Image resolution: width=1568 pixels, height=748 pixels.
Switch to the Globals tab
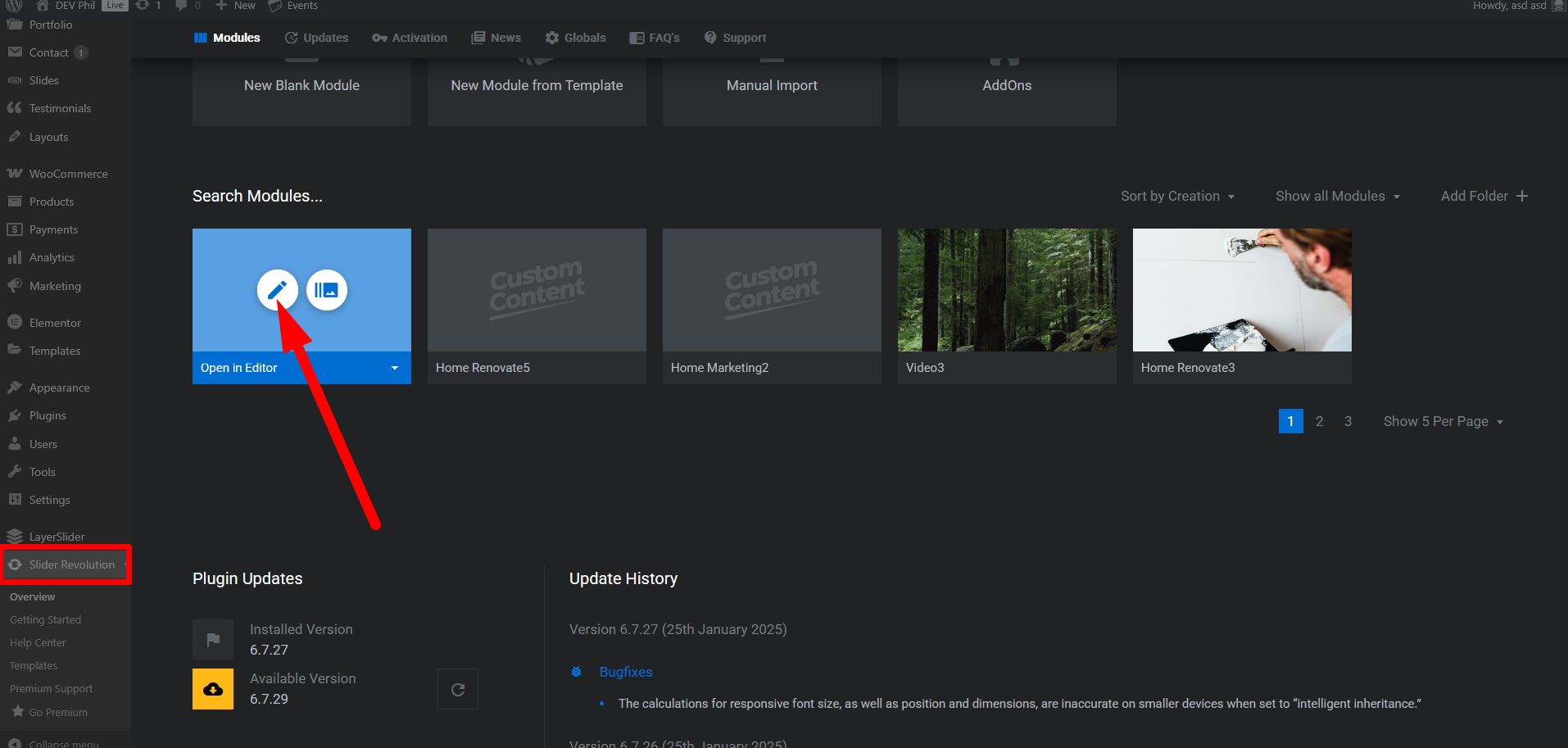576,38
